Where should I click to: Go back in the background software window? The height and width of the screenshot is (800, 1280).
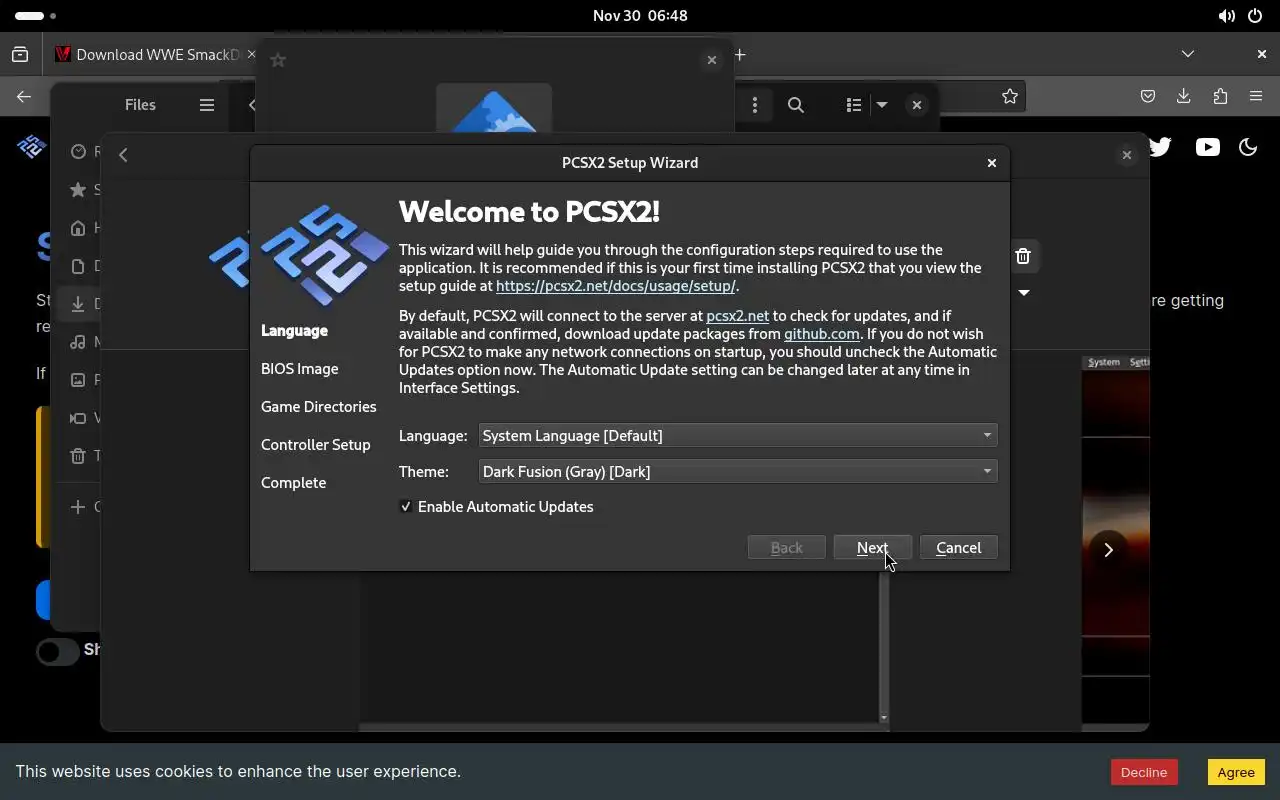[x=123, y=155]
